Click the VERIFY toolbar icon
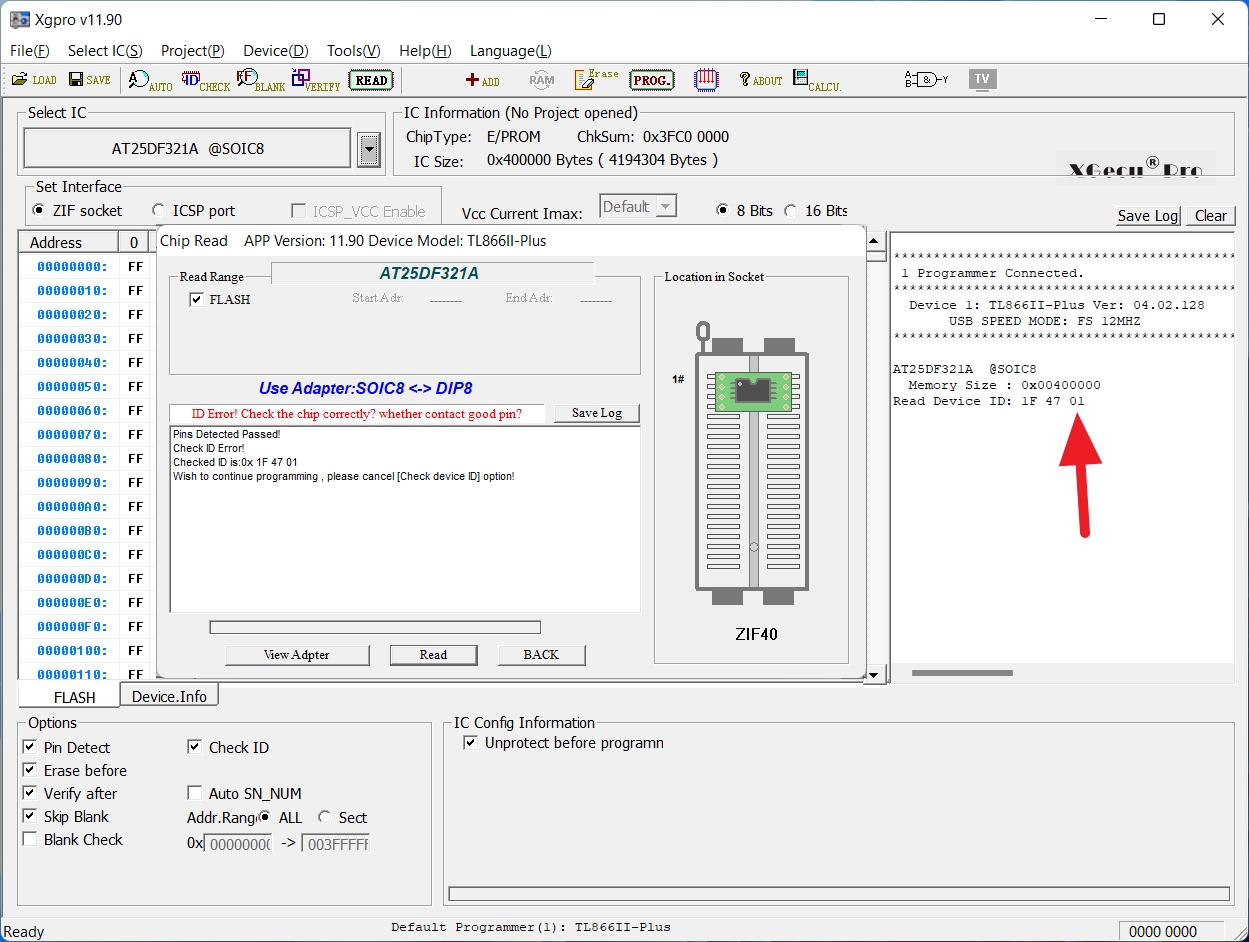Image resolution: width=1249 pixels, height=942 pixels. [315, 81]
